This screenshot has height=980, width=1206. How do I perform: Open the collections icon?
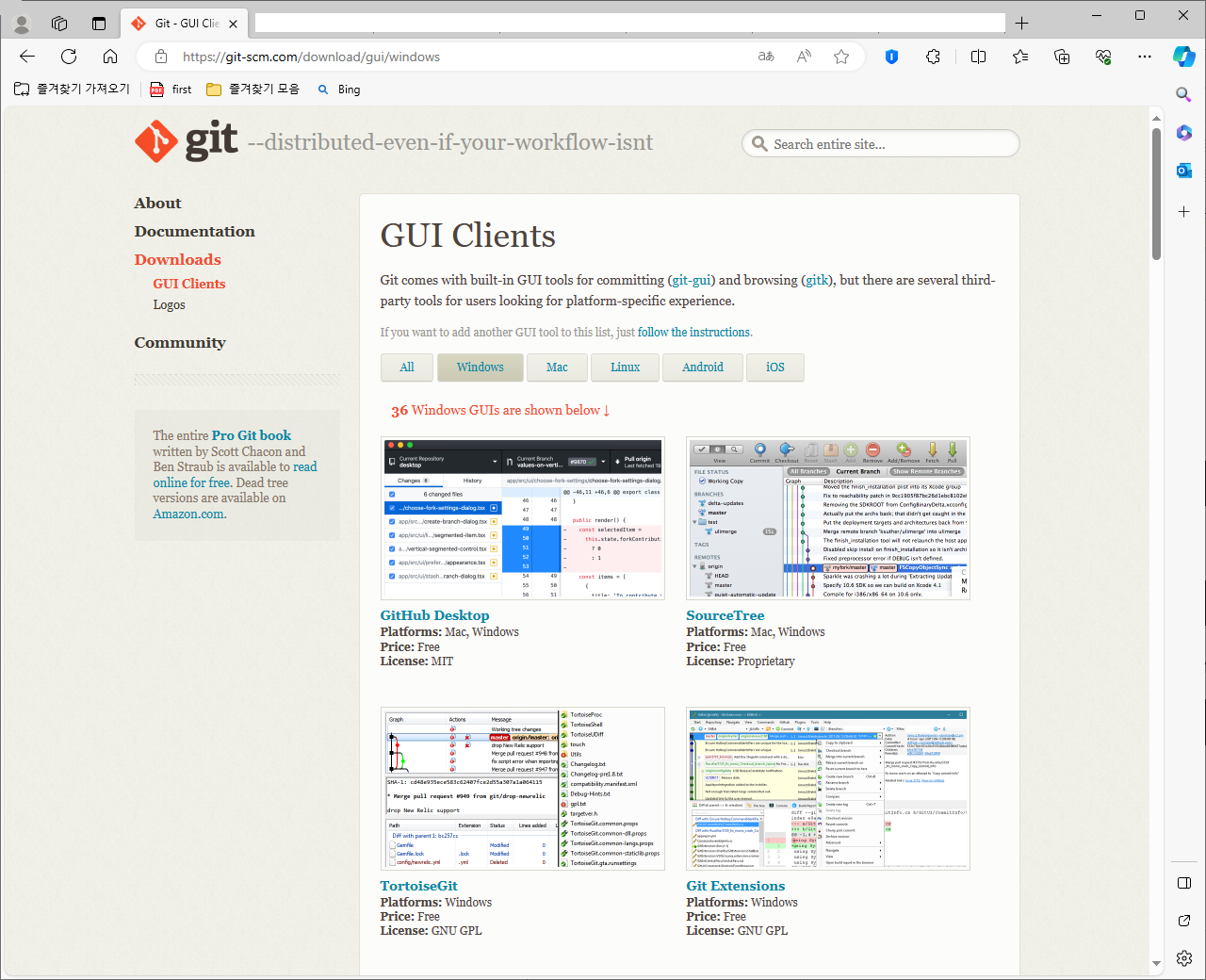[1062, 57]
